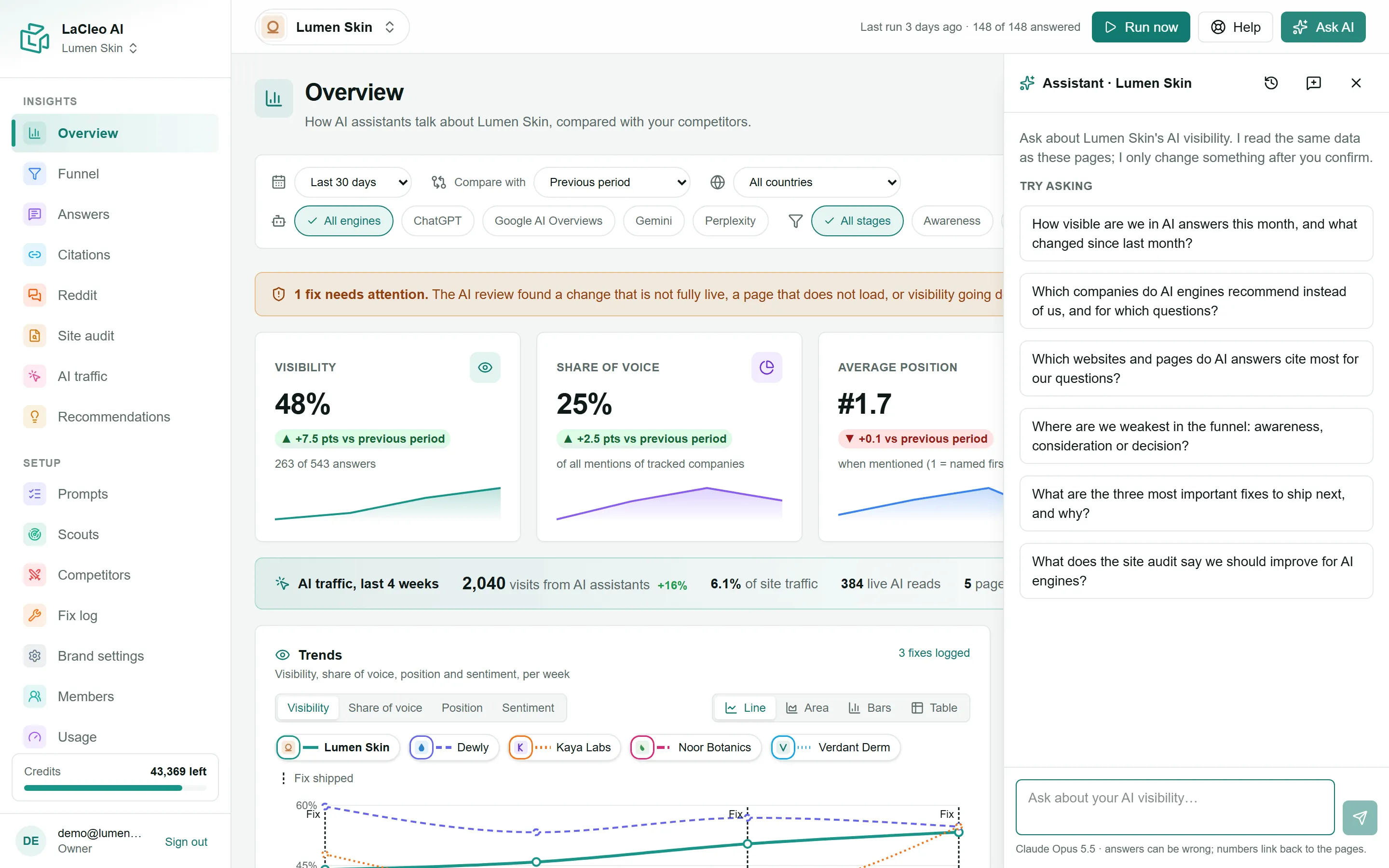Click Sign out link
Screen dimensions: 1389x868
(x=186, y=841)
